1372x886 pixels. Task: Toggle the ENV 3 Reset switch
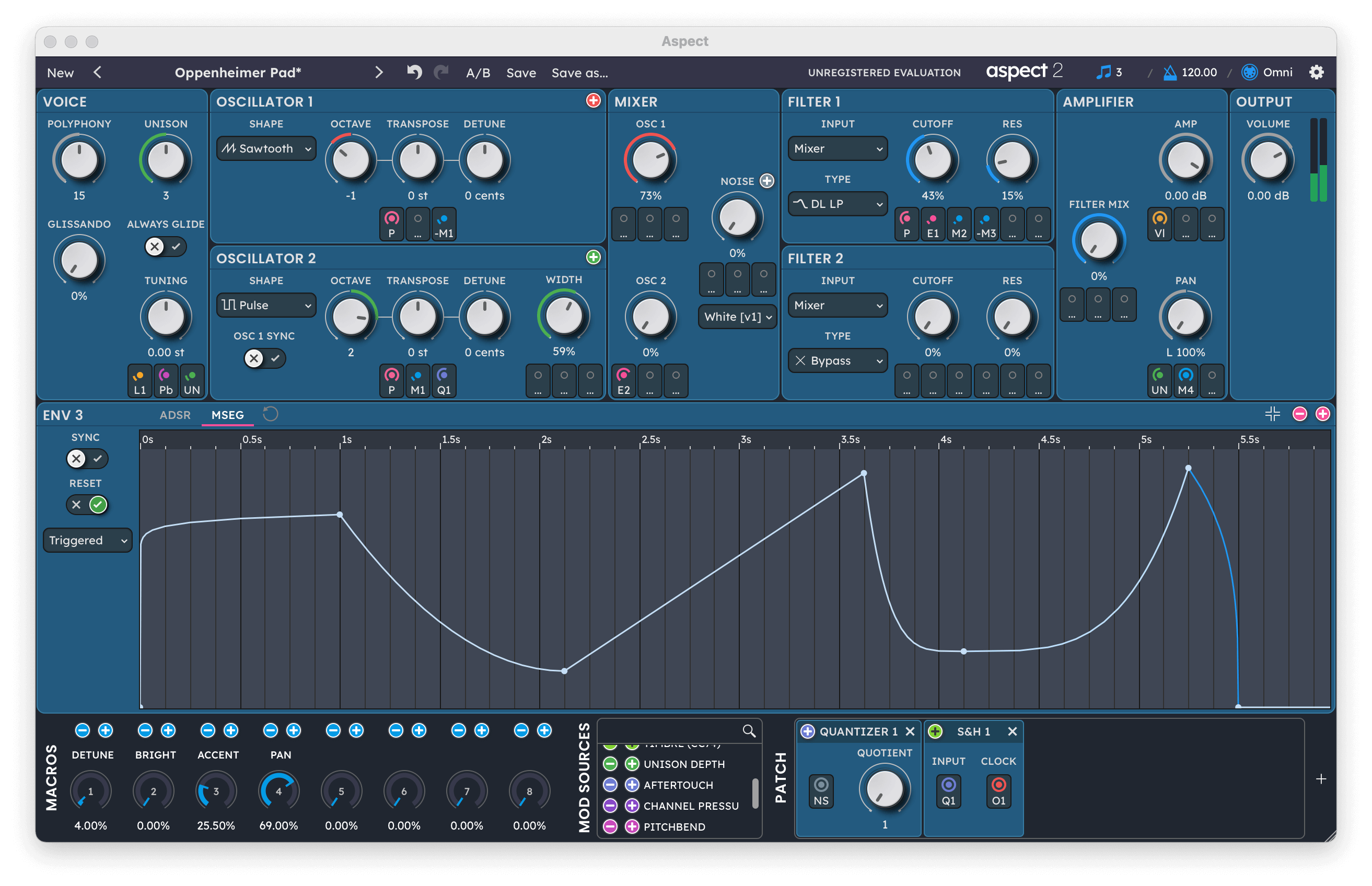click(87, 505)
